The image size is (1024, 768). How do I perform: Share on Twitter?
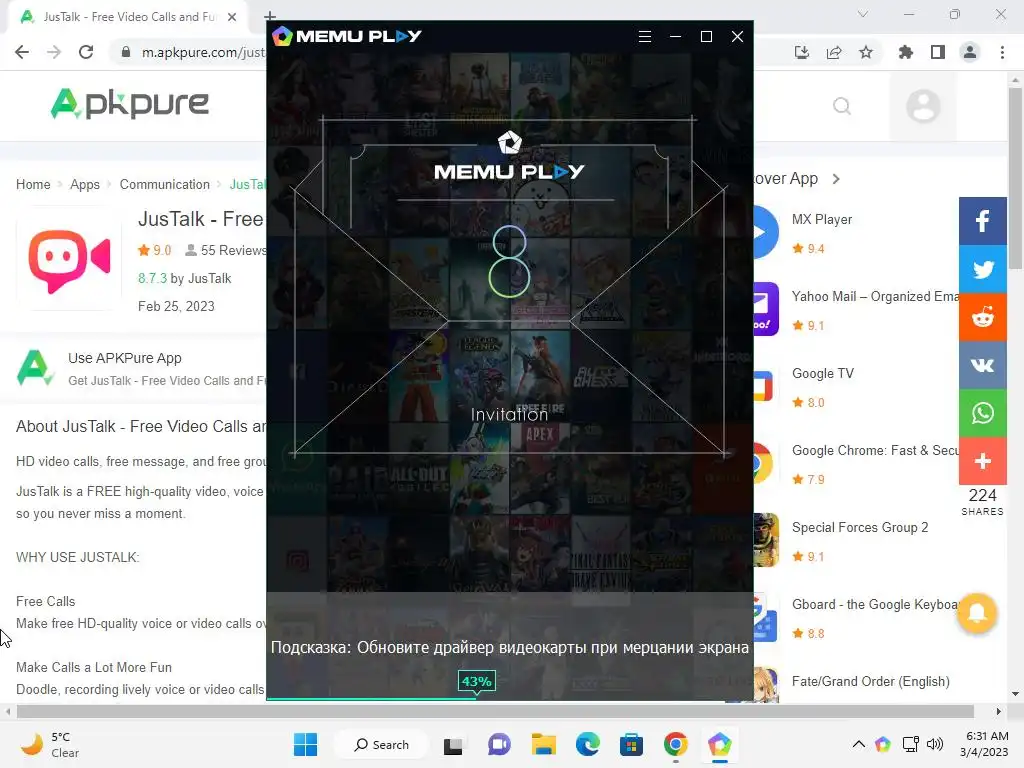pyautogui.click(x=982, y=269)
